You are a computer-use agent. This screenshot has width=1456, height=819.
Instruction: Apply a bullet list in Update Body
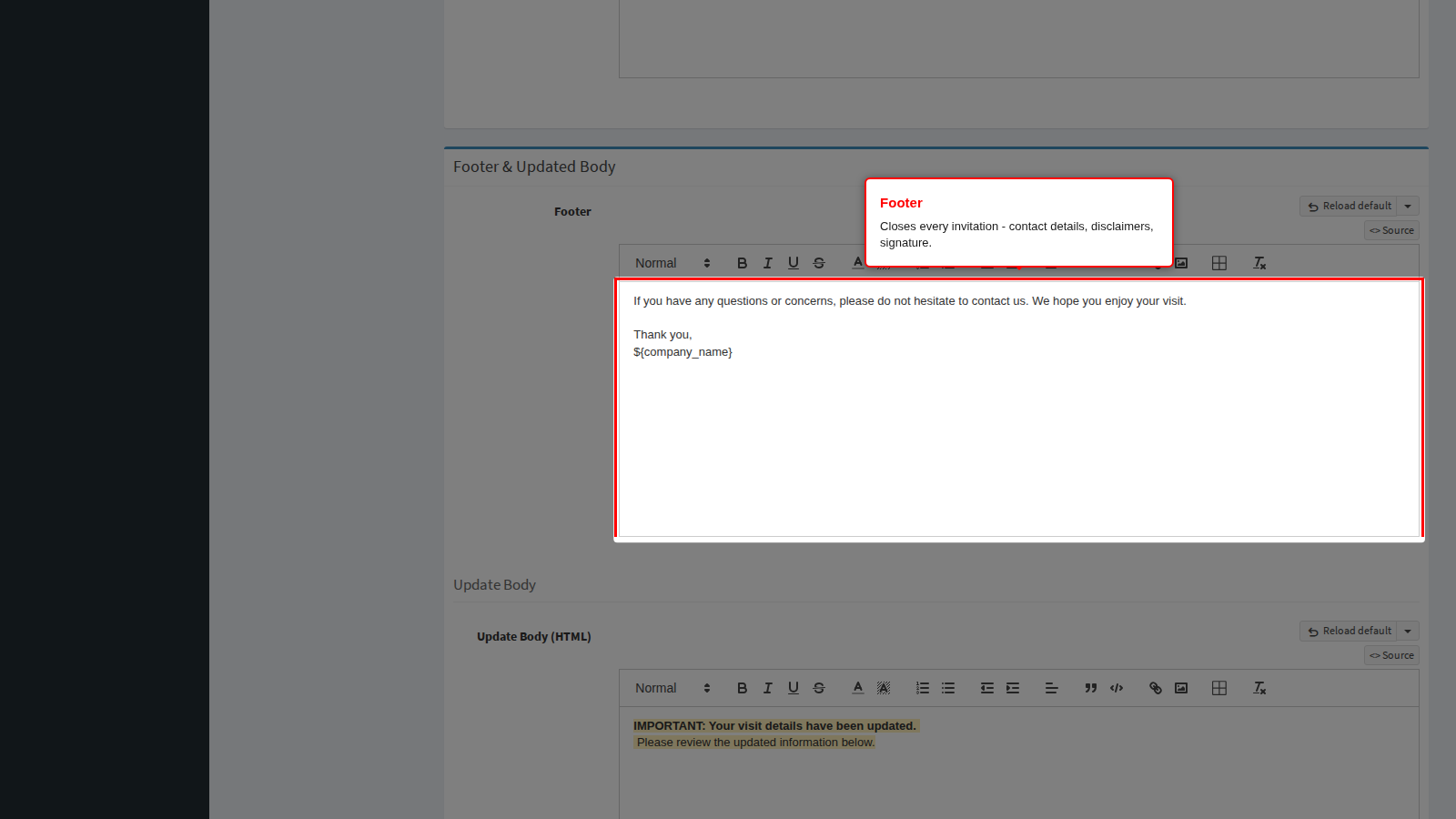click(948, 688)
